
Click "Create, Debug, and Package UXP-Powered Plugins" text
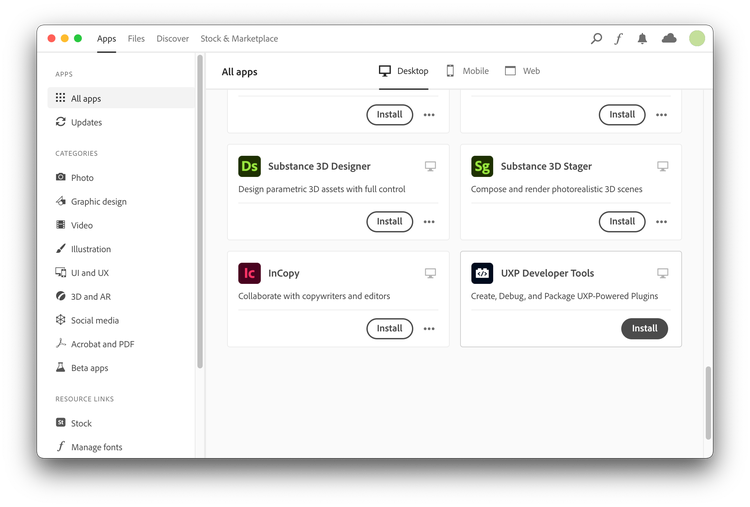(x=564, y=296)
